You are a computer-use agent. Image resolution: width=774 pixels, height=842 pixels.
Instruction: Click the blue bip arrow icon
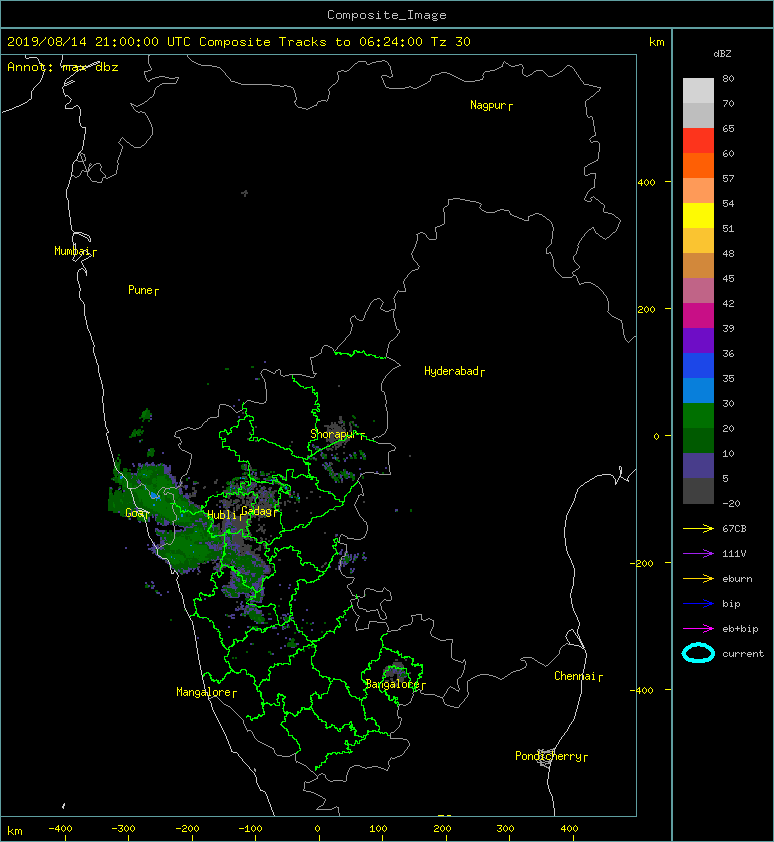click(698, 604)
